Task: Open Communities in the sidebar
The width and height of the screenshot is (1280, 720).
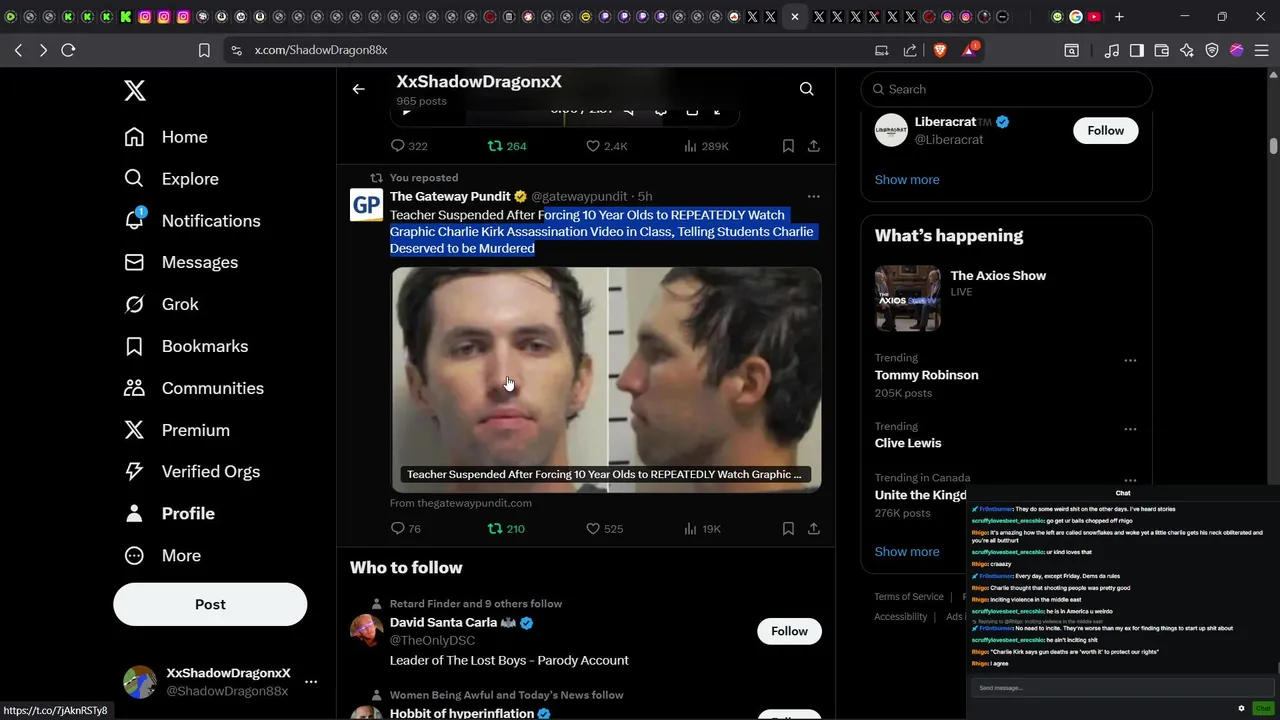Action: point(194,388)
